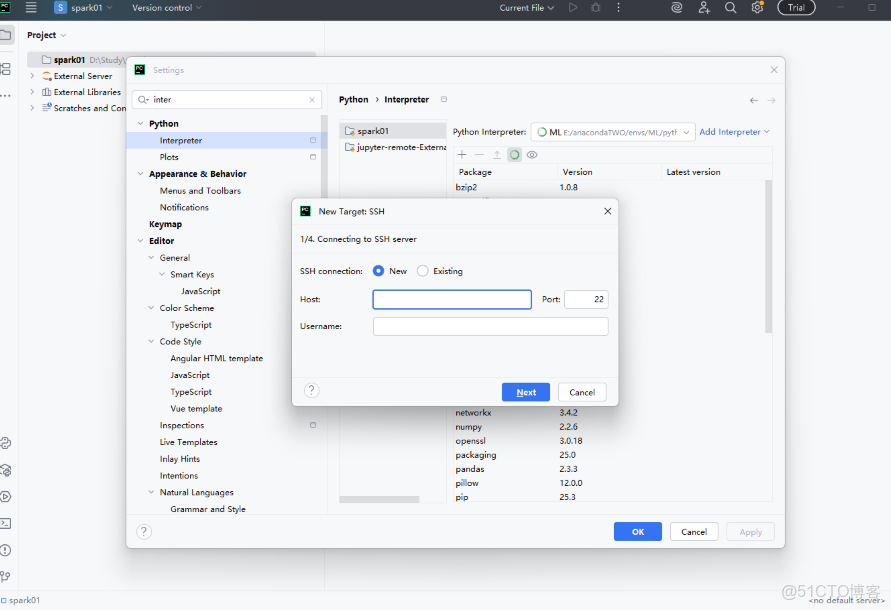Open Inspections settings page
This screenshot has width=891, height=610.
point(182,425)
